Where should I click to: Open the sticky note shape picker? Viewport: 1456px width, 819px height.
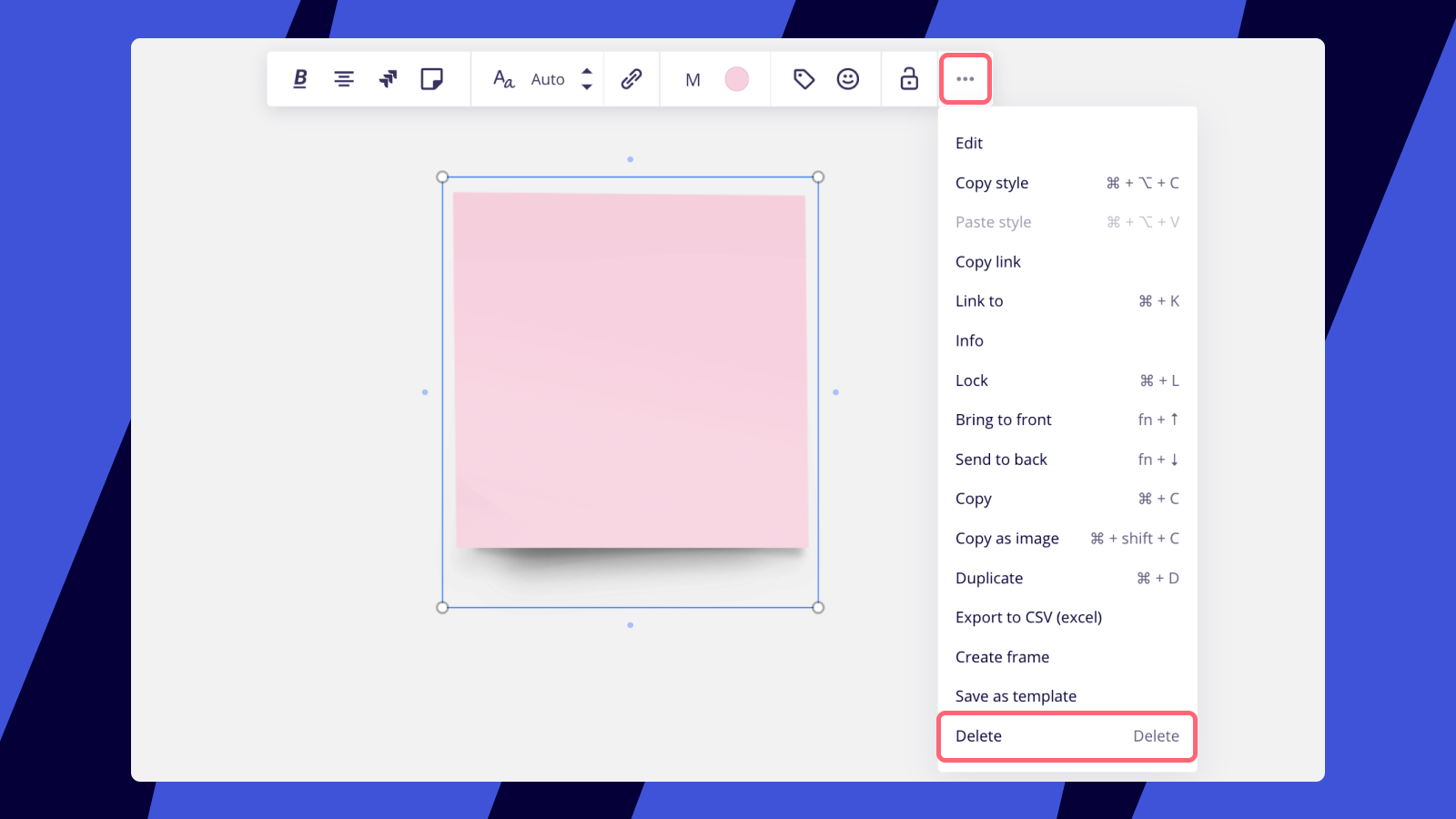[x=433, y=79]
